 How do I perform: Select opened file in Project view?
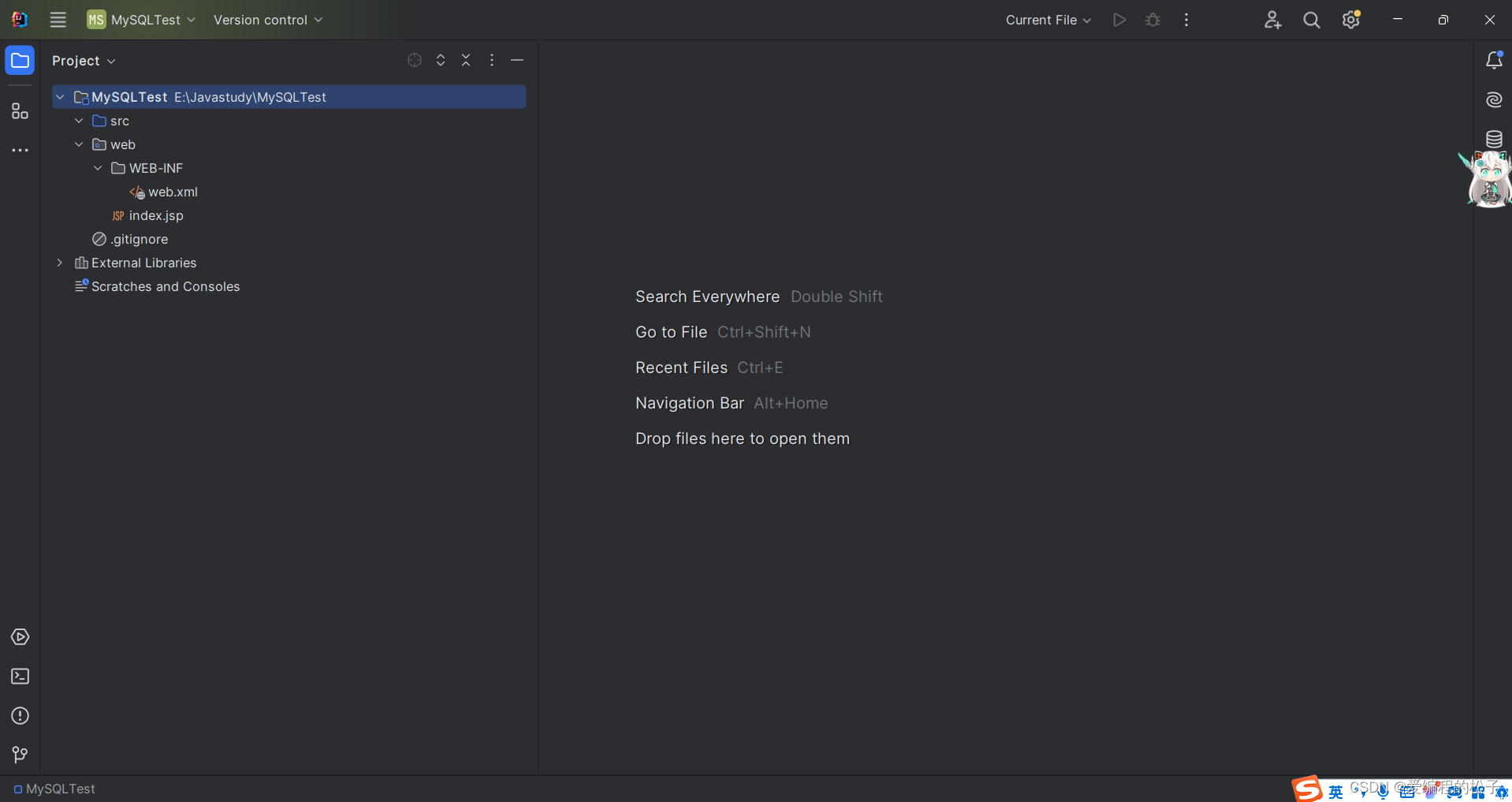tap(415, 60)
